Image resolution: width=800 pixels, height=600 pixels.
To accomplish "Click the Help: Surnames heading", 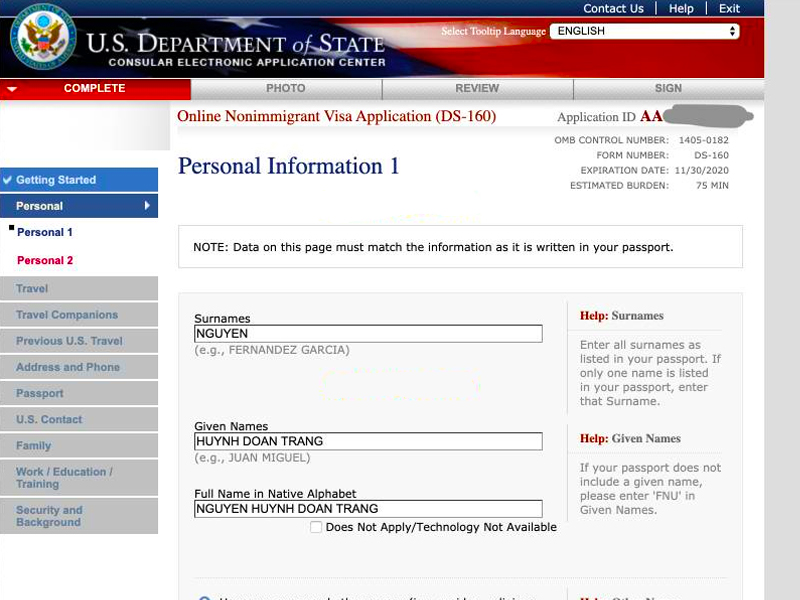I will pyautogui.click(x=621, y=316).
